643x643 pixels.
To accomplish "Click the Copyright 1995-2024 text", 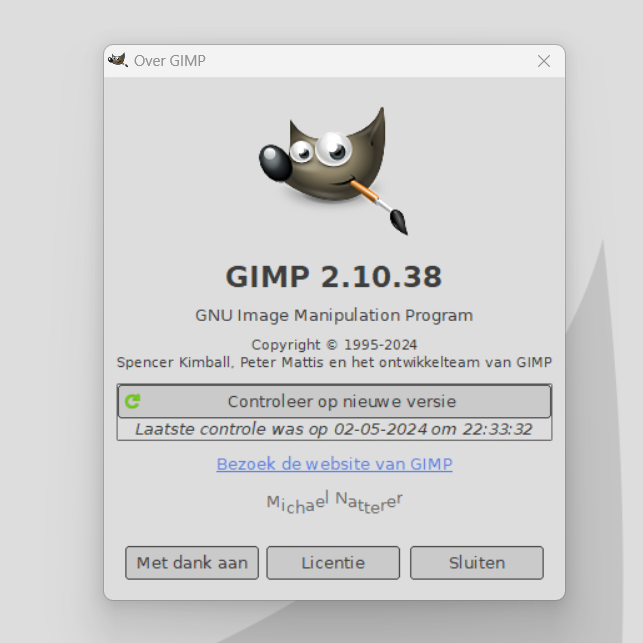I will click(334, 345).
